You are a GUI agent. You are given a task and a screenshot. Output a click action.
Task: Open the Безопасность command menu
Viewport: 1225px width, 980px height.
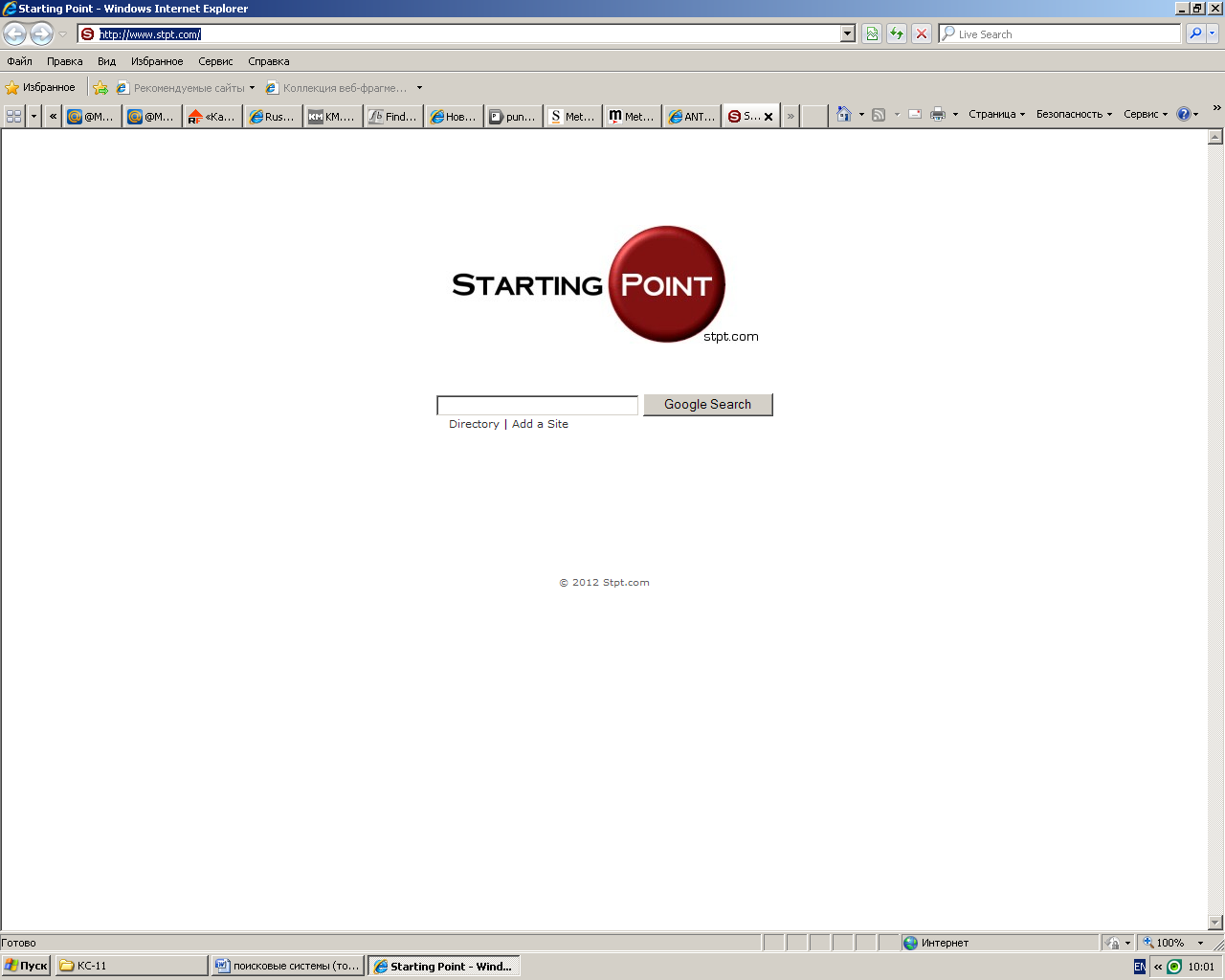[1074, 114]
